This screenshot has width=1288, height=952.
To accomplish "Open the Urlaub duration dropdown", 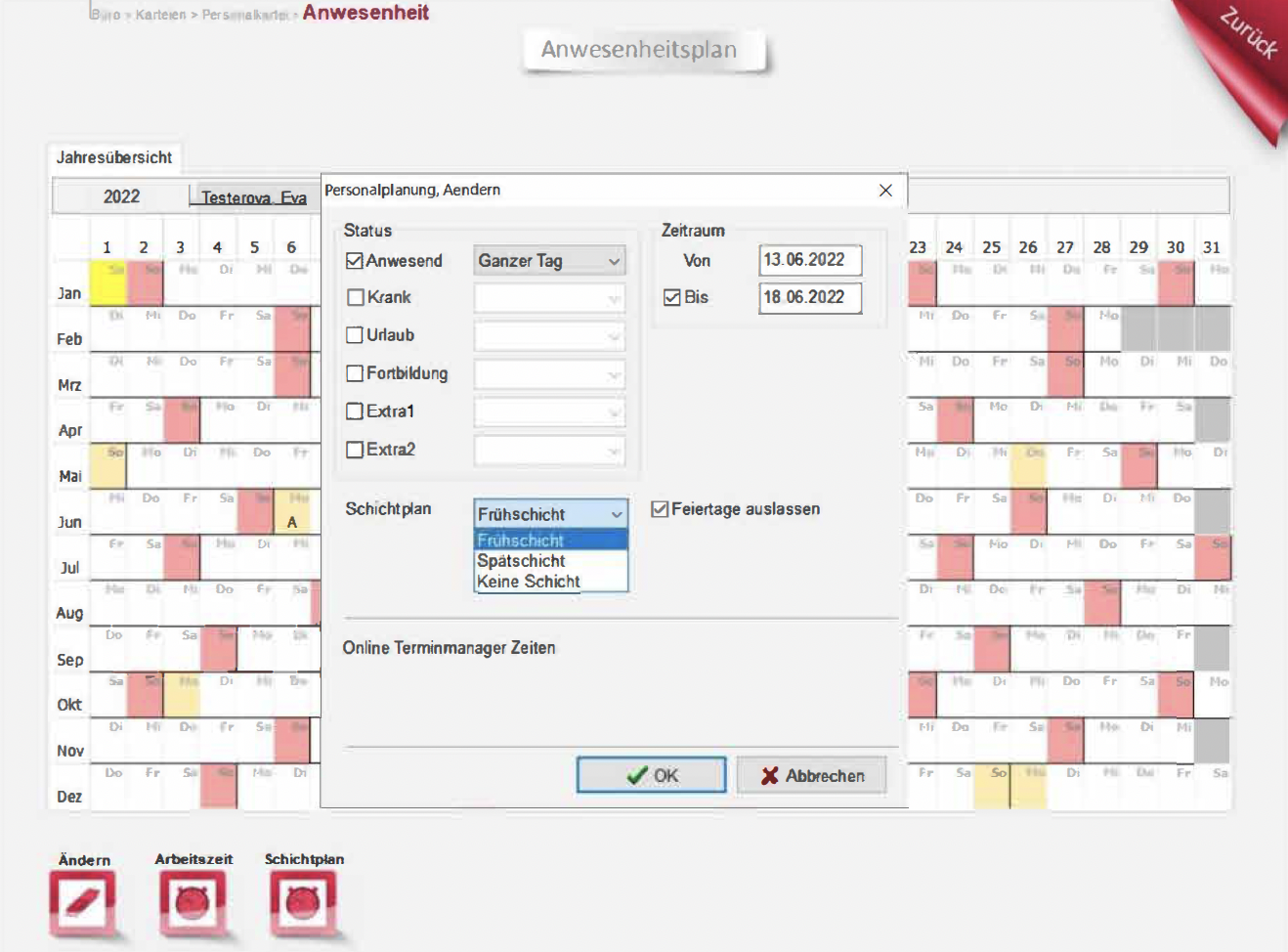I will coord(549,336).
